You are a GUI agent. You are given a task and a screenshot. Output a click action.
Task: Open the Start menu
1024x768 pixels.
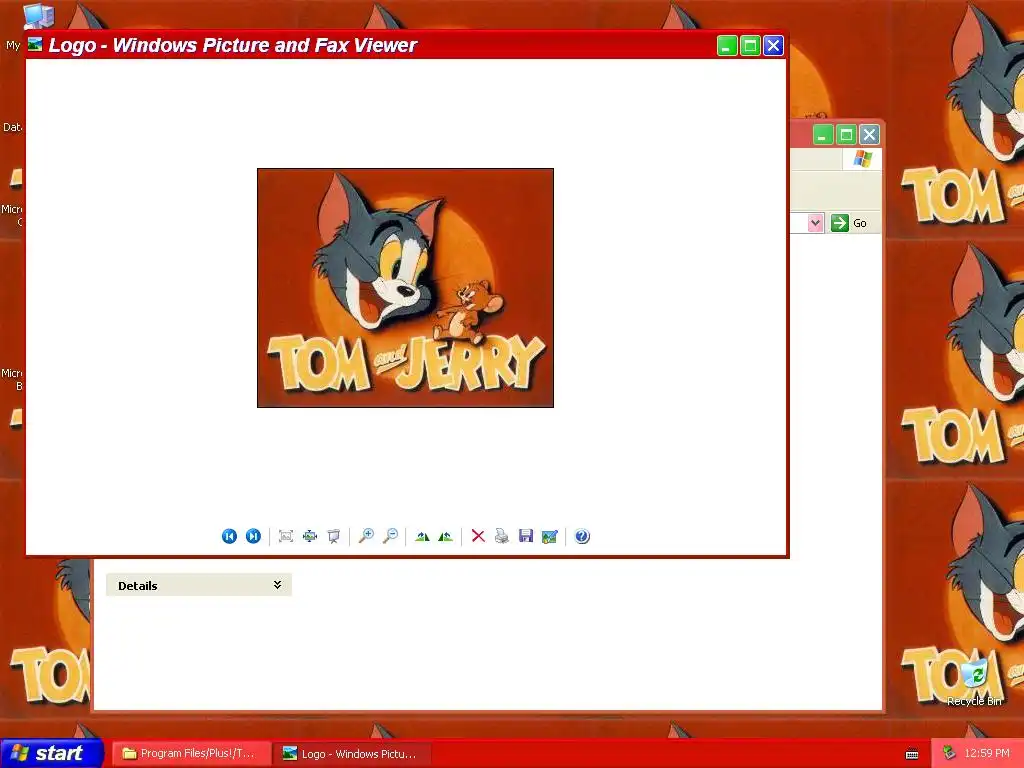[52, 753]
